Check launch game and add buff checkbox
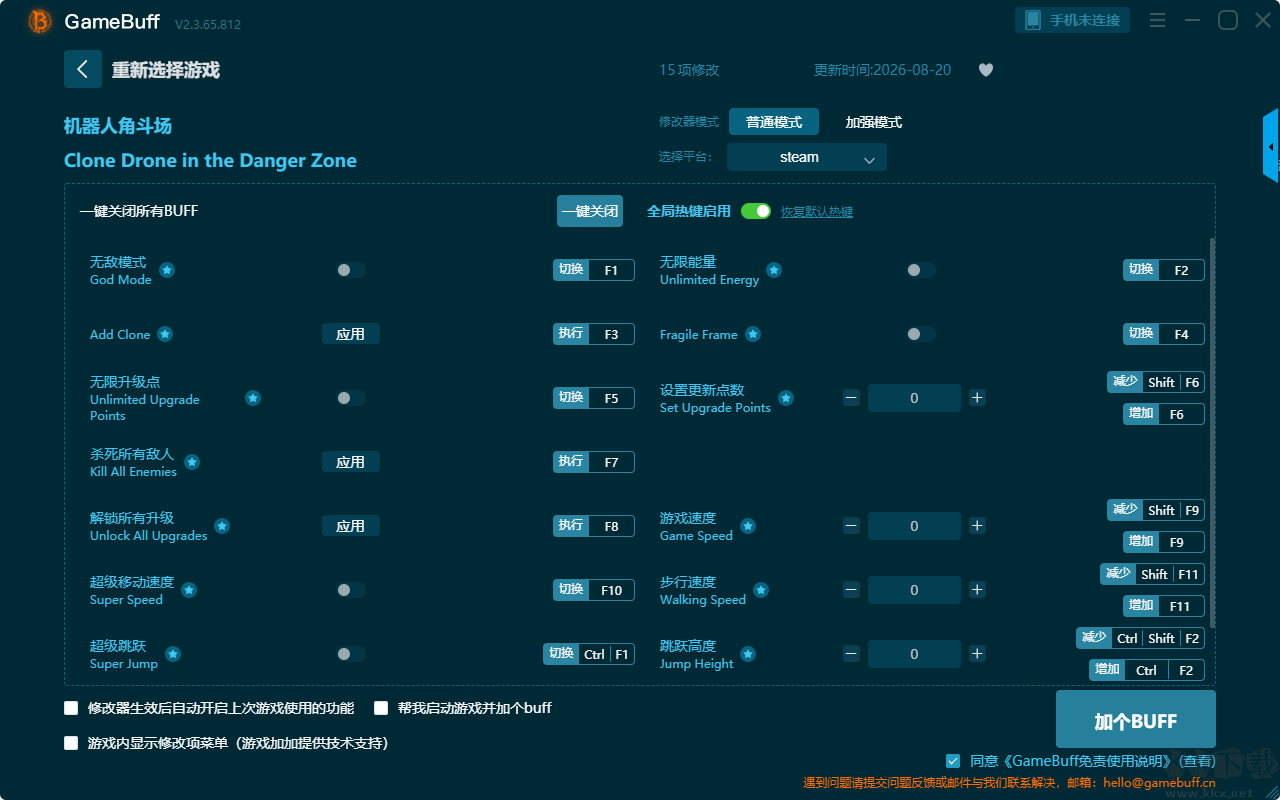 point(381,708)
